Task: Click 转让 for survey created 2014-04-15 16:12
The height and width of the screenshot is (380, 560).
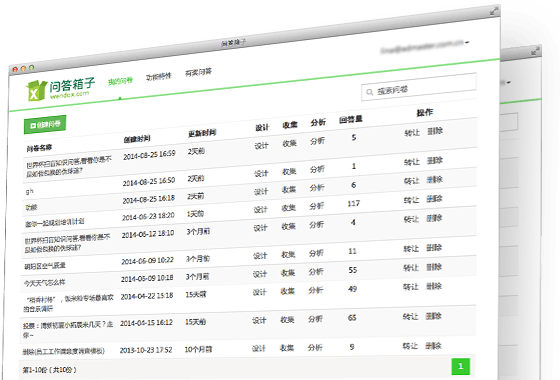Action: click(x=410, y=316)
